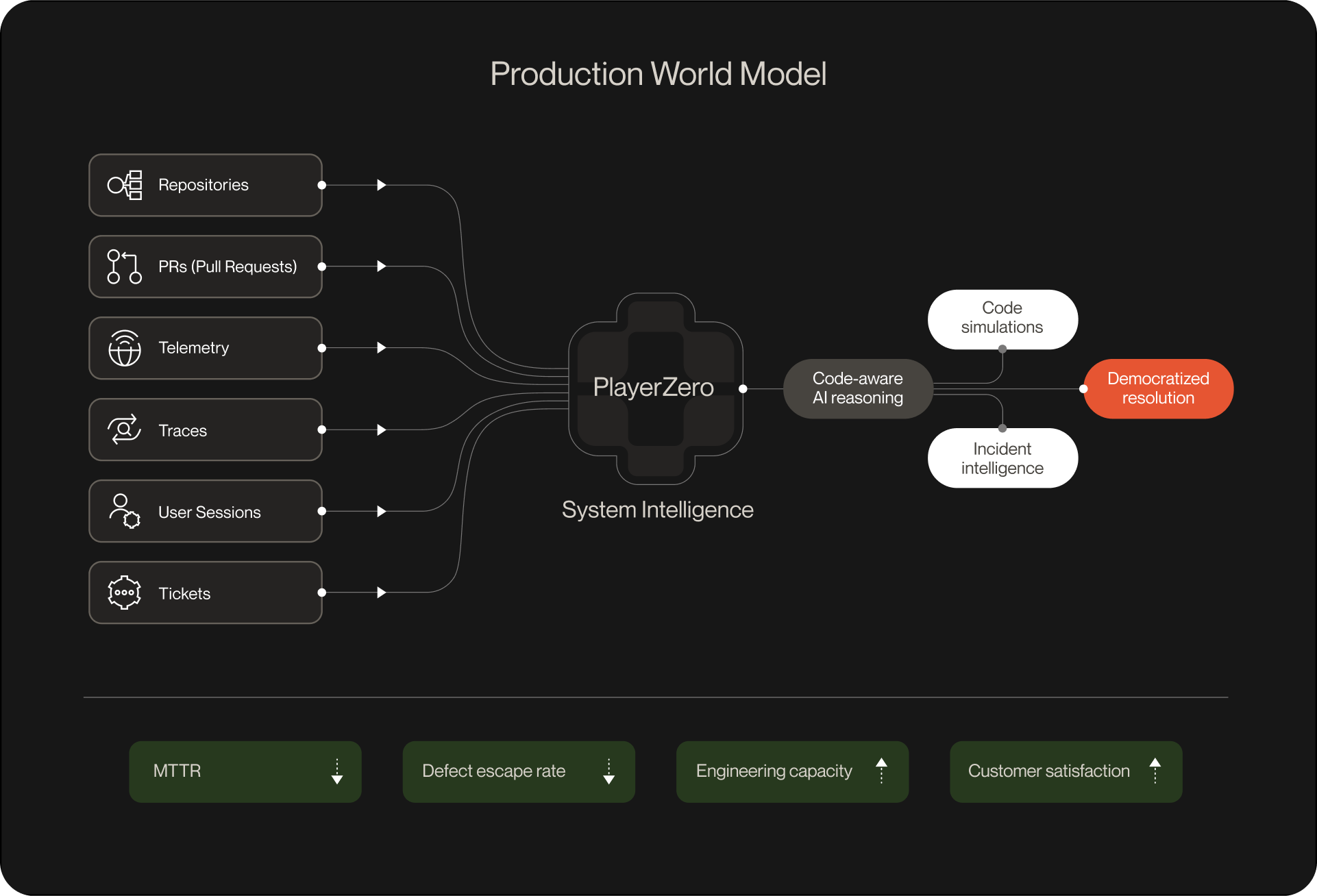
Task: Select the Incident intelligence pill
Action: pos(1002,458)
